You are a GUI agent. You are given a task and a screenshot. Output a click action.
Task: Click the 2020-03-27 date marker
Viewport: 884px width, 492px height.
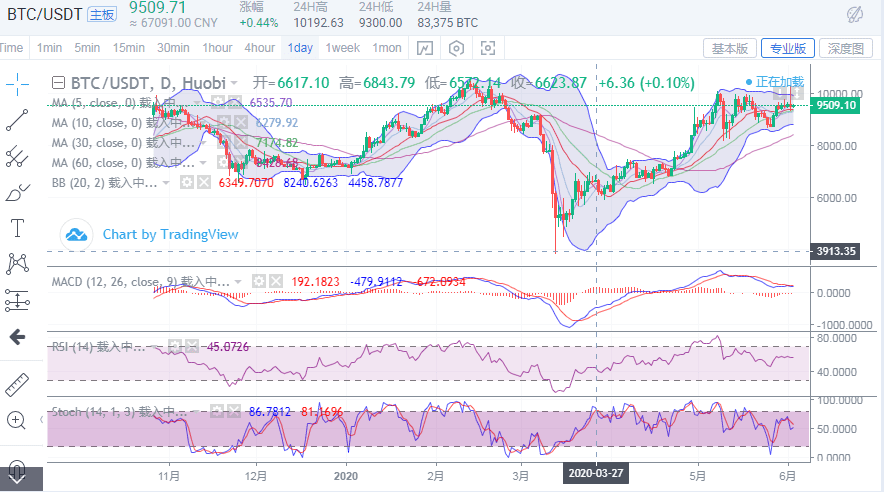click(x=596, y=473)
